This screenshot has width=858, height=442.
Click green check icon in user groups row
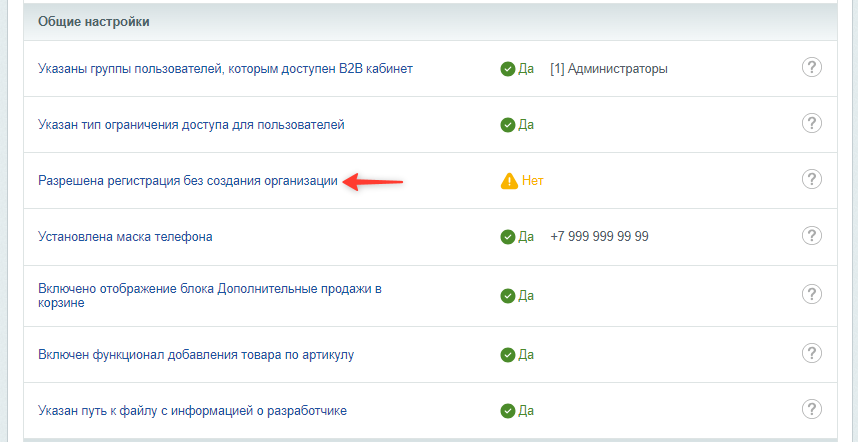point(508,69)
